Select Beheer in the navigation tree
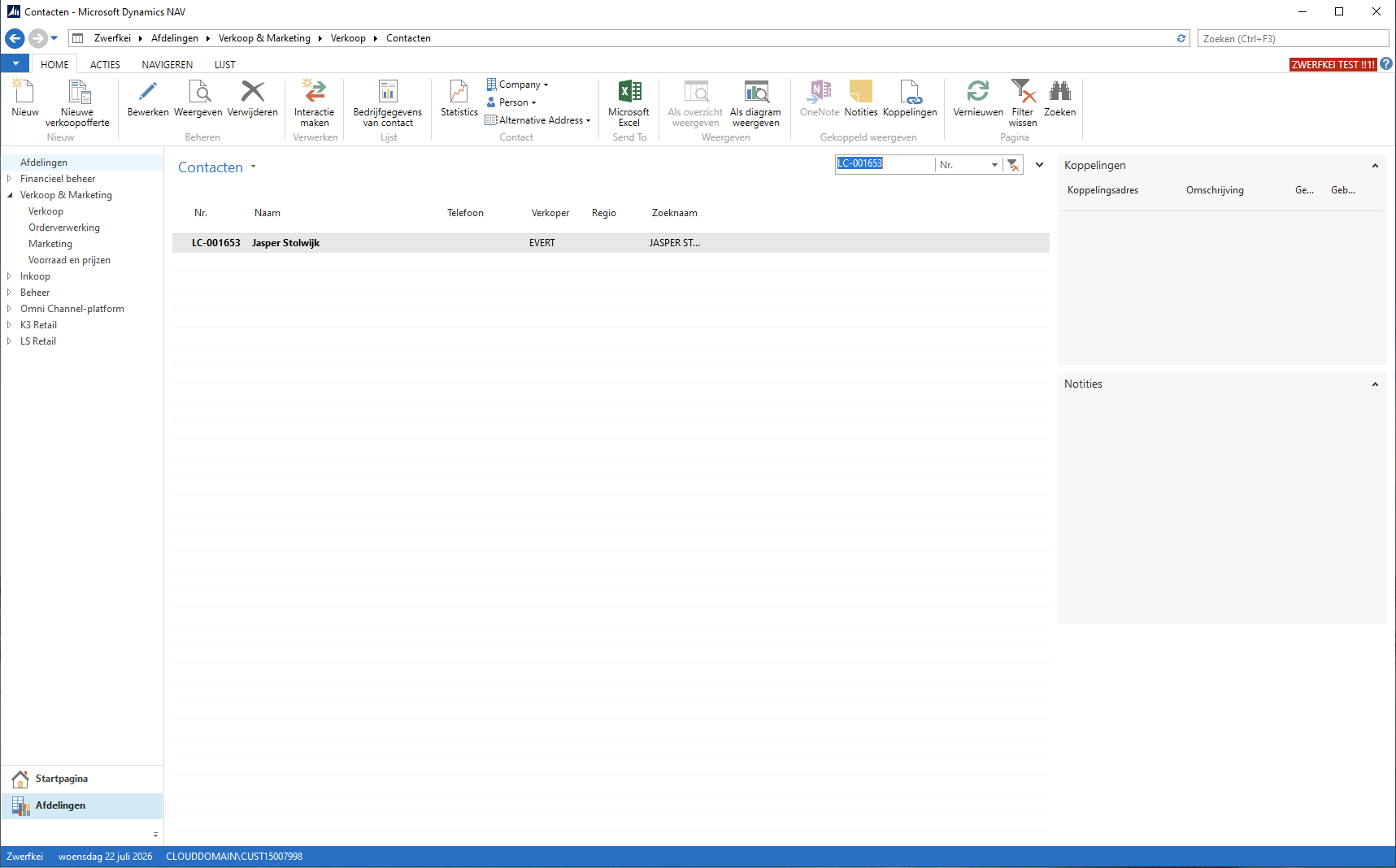 tap(35, 293)
